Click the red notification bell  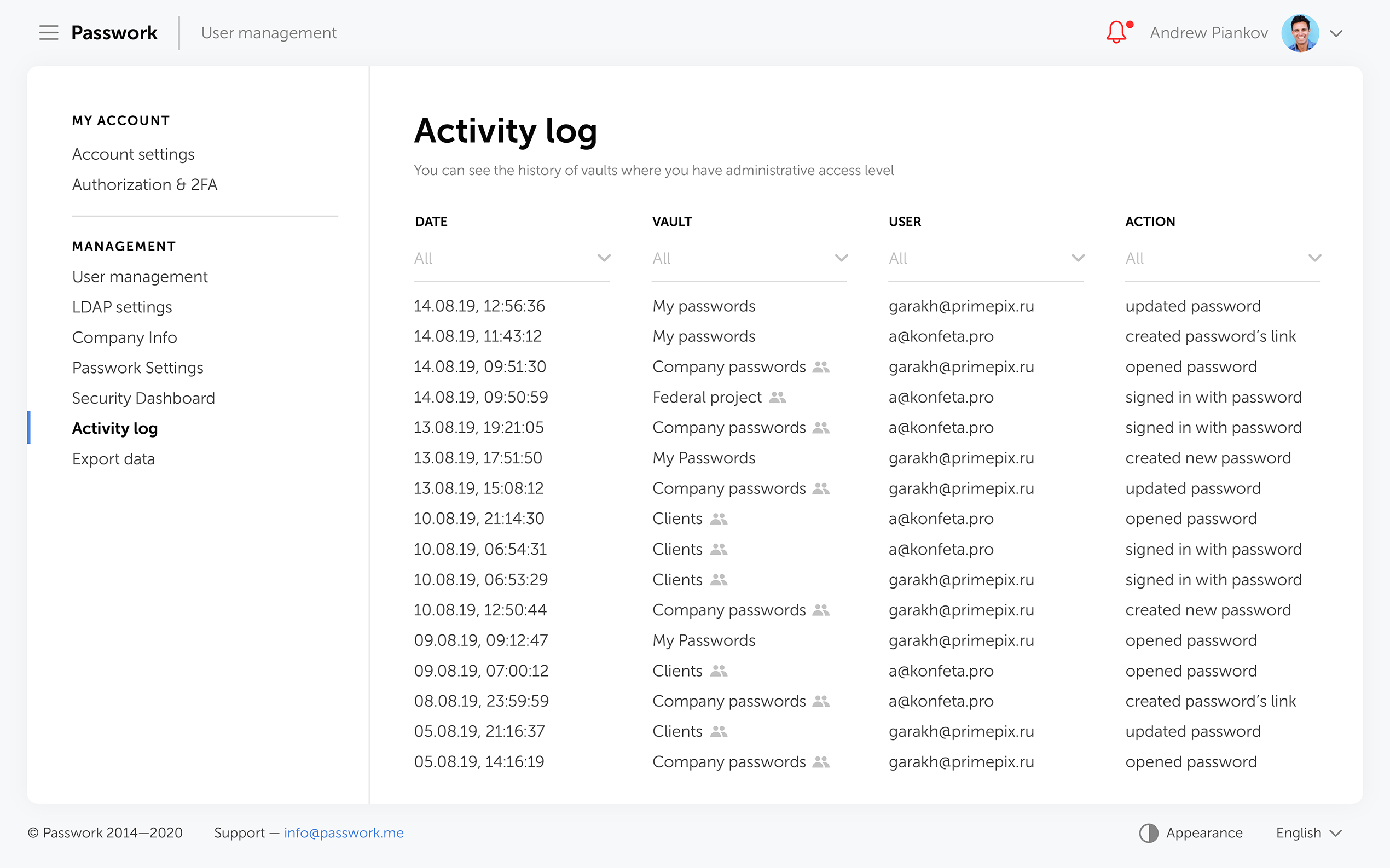[1116, 33]
